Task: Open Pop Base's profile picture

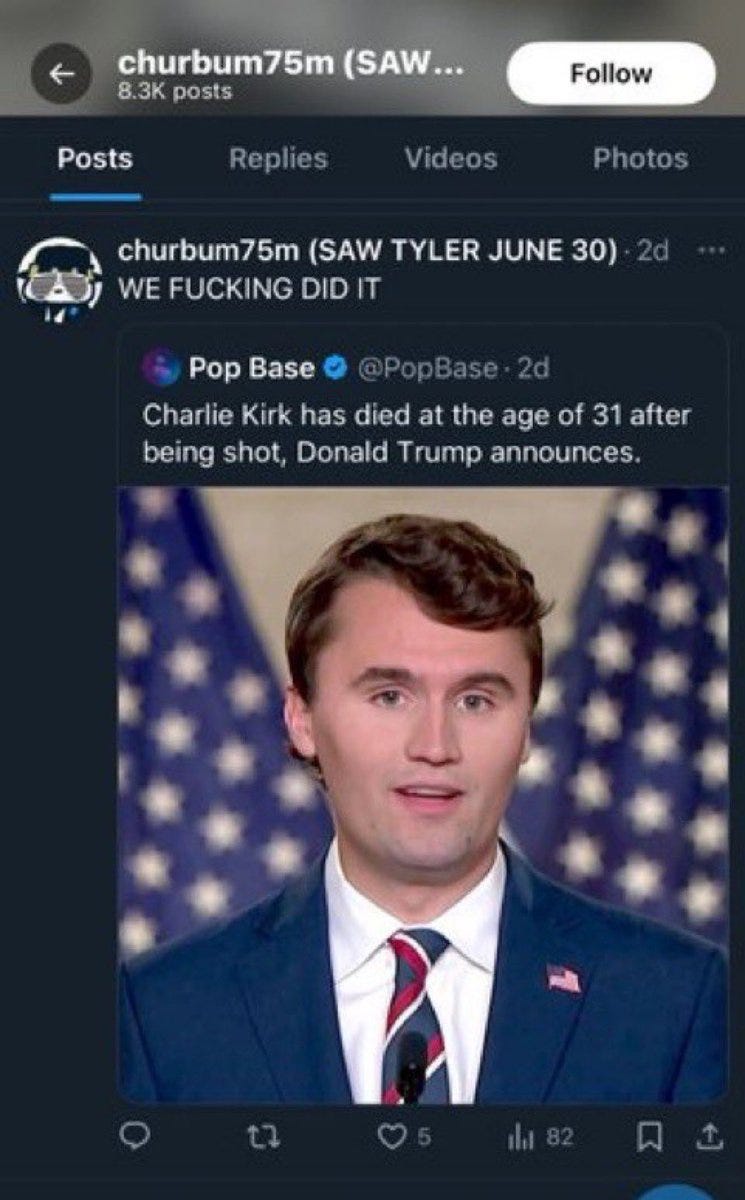Action: point(163,368)
